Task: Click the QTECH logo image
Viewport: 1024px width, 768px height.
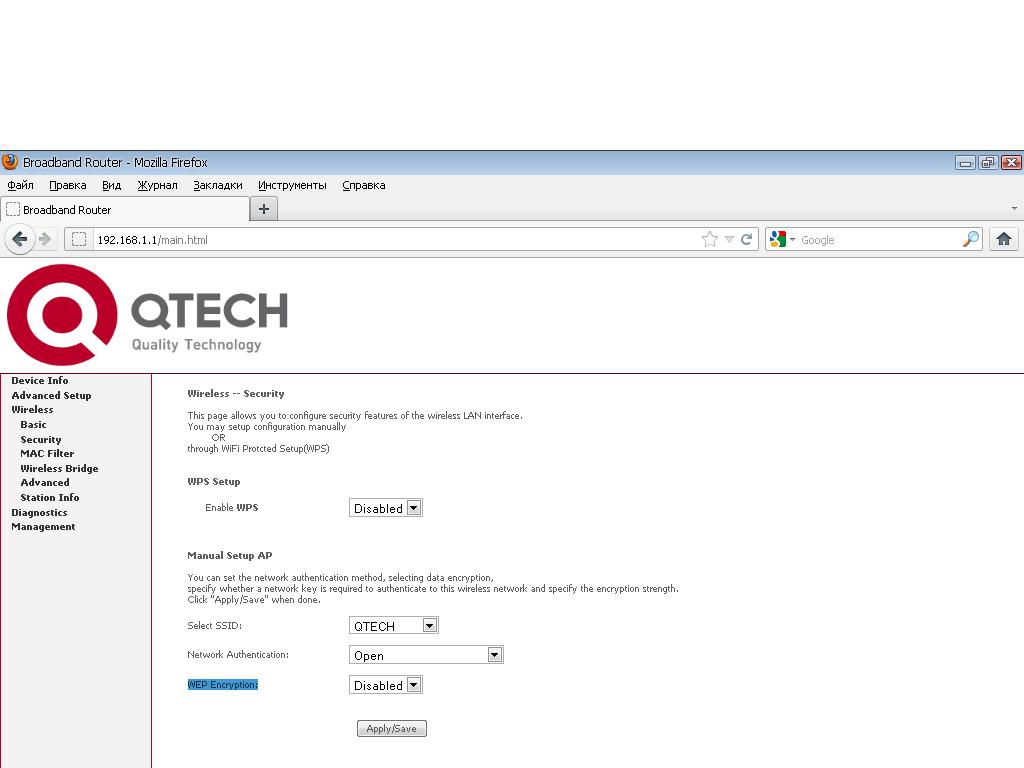Action: 148,315
